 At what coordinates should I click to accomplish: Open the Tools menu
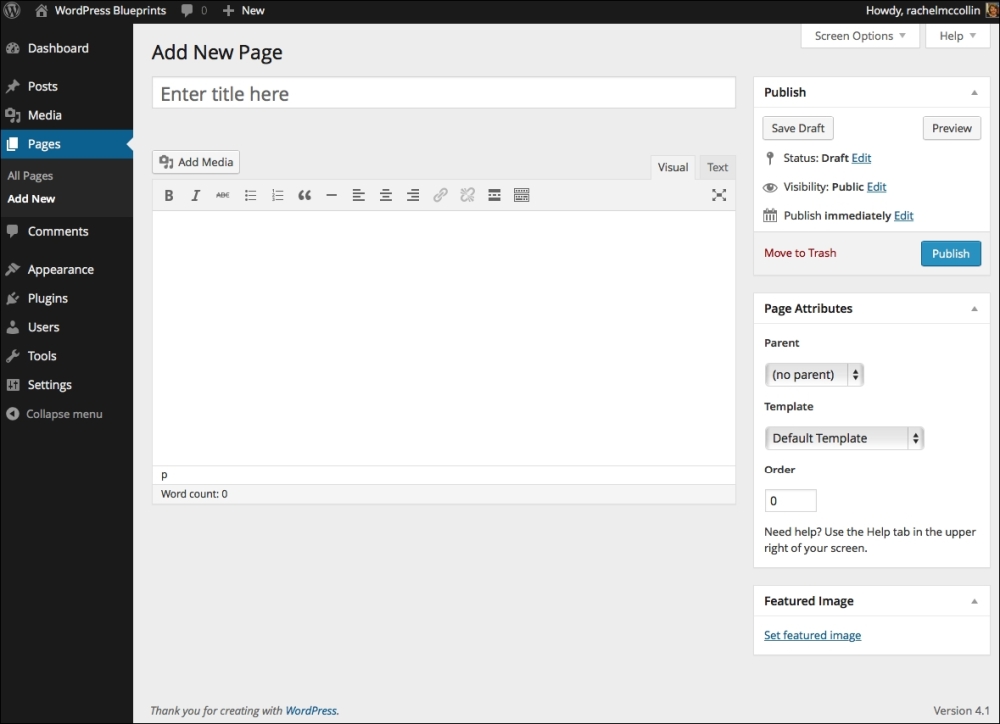coord(66,356)
